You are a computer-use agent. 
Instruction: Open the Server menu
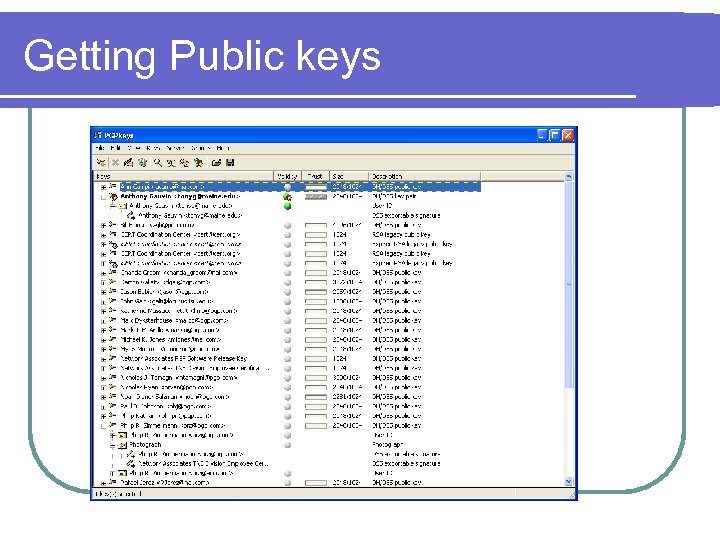[175, 148]
